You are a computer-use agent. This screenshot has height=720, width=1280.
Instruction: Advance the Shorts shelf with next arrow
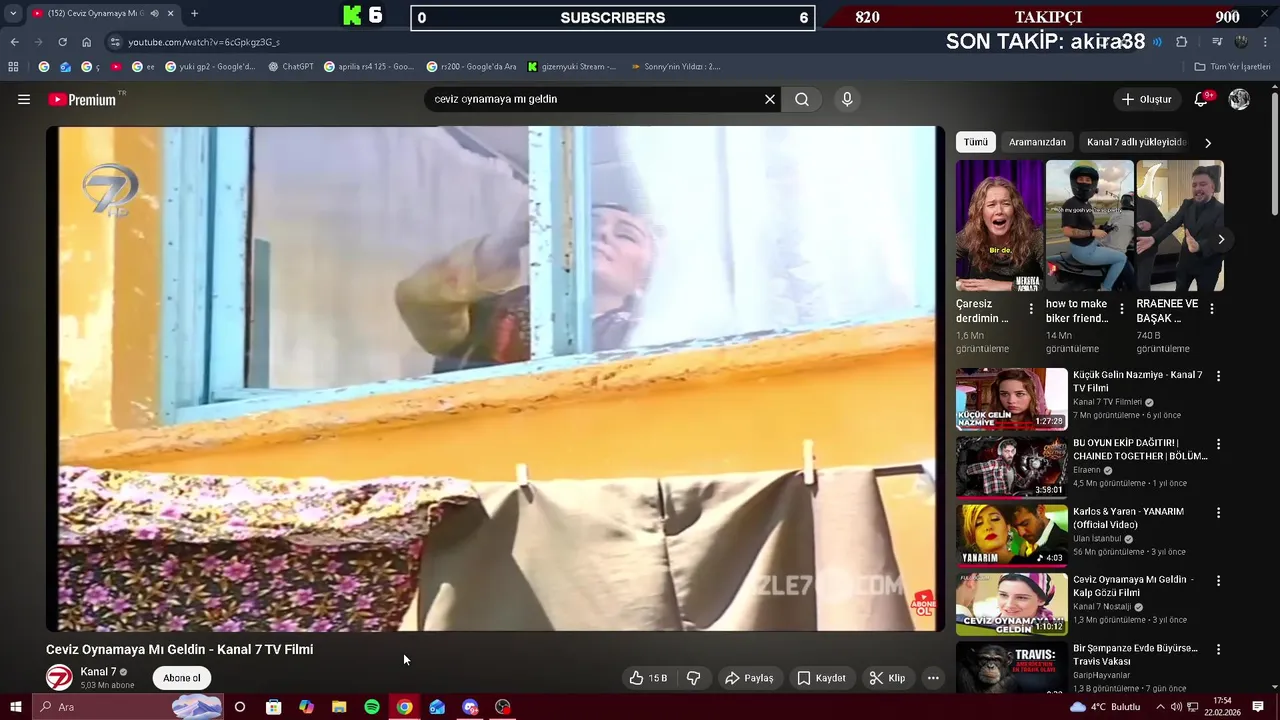click(x=1221, y=240)
